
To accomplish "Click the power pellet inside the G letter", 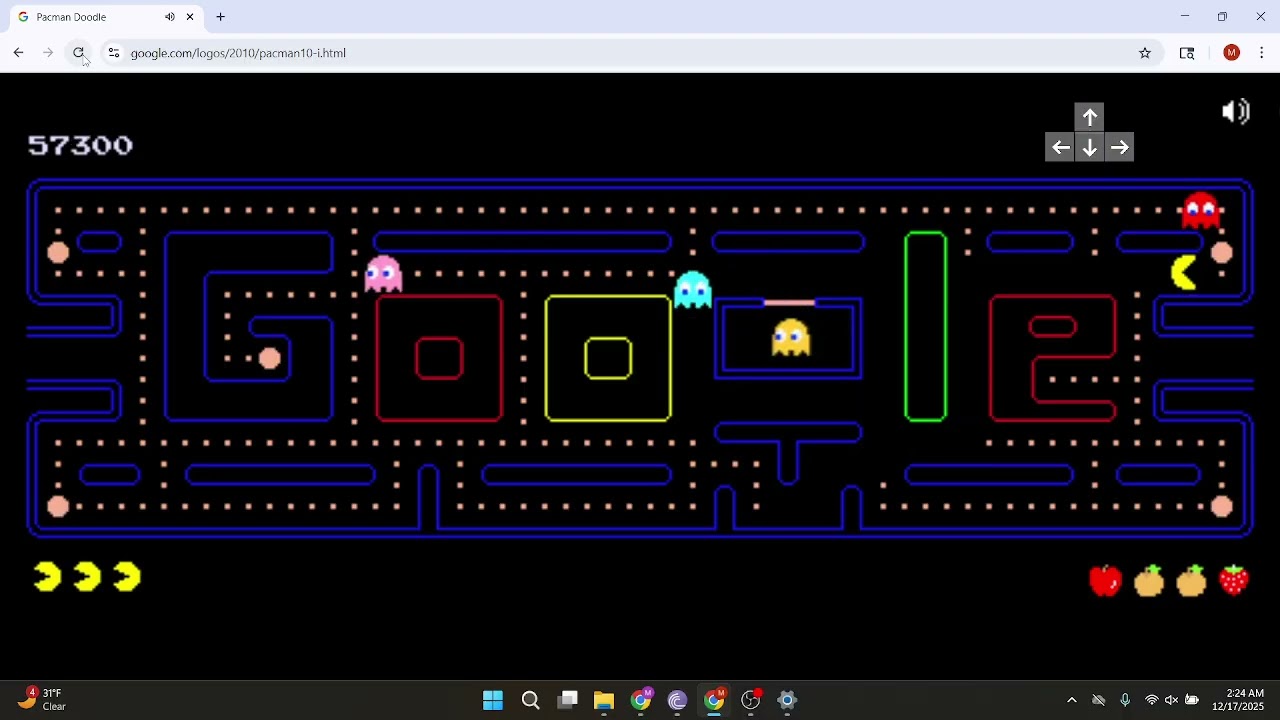I will click(x=270, y=359).
